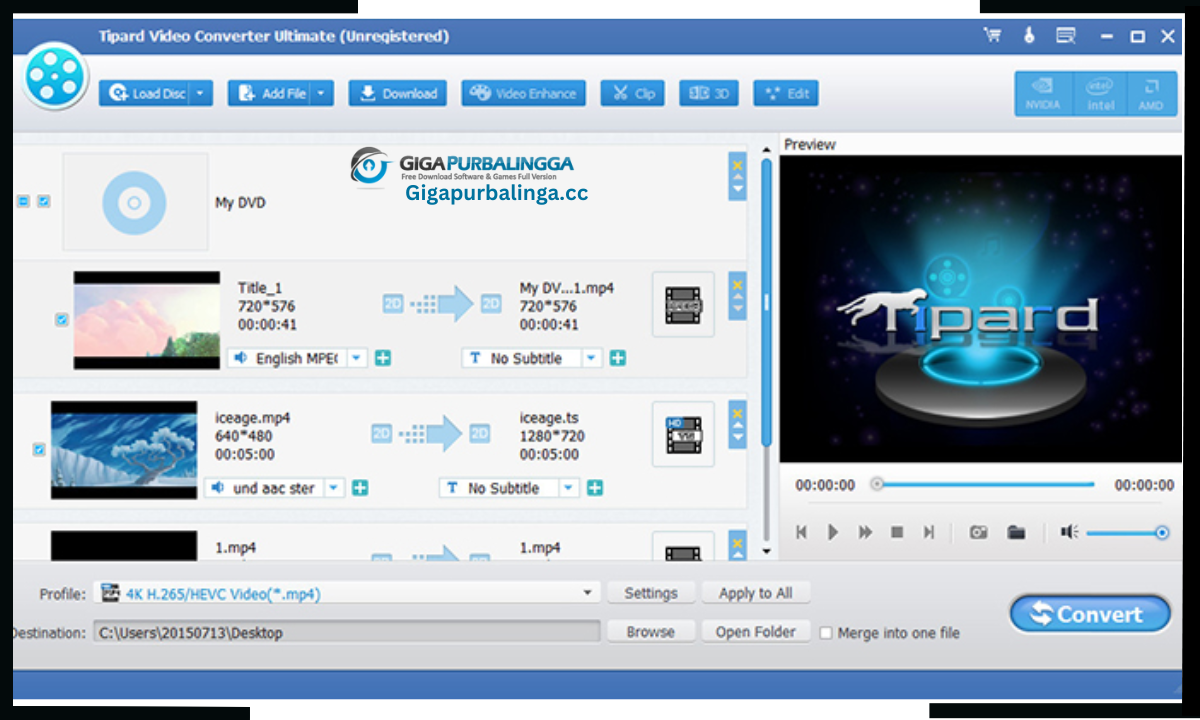The height and width of the screenshot is (720, 1200).
Task: Uncheck the iceage.mp4 checkbox
Action: point(38,450)
